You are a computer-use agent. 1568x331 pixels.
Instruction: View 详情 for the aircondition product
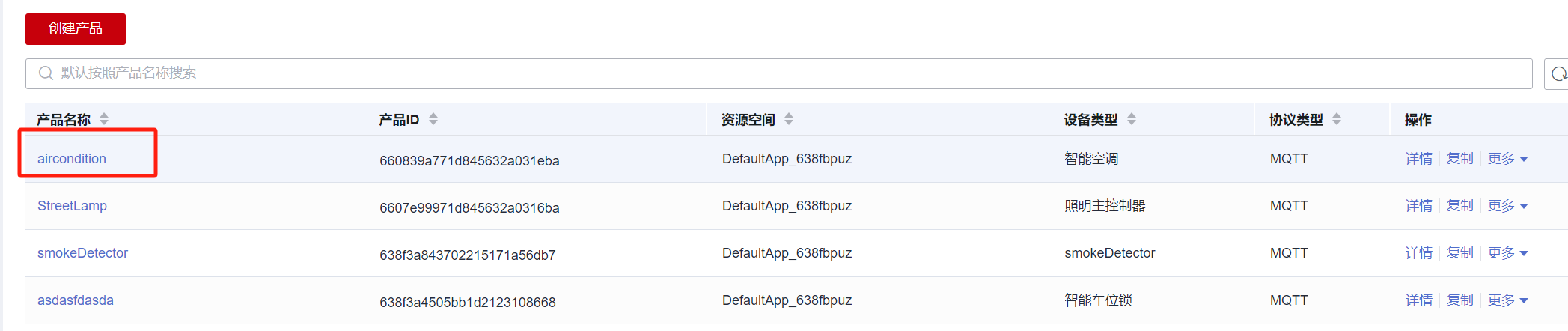point(1418,159)
